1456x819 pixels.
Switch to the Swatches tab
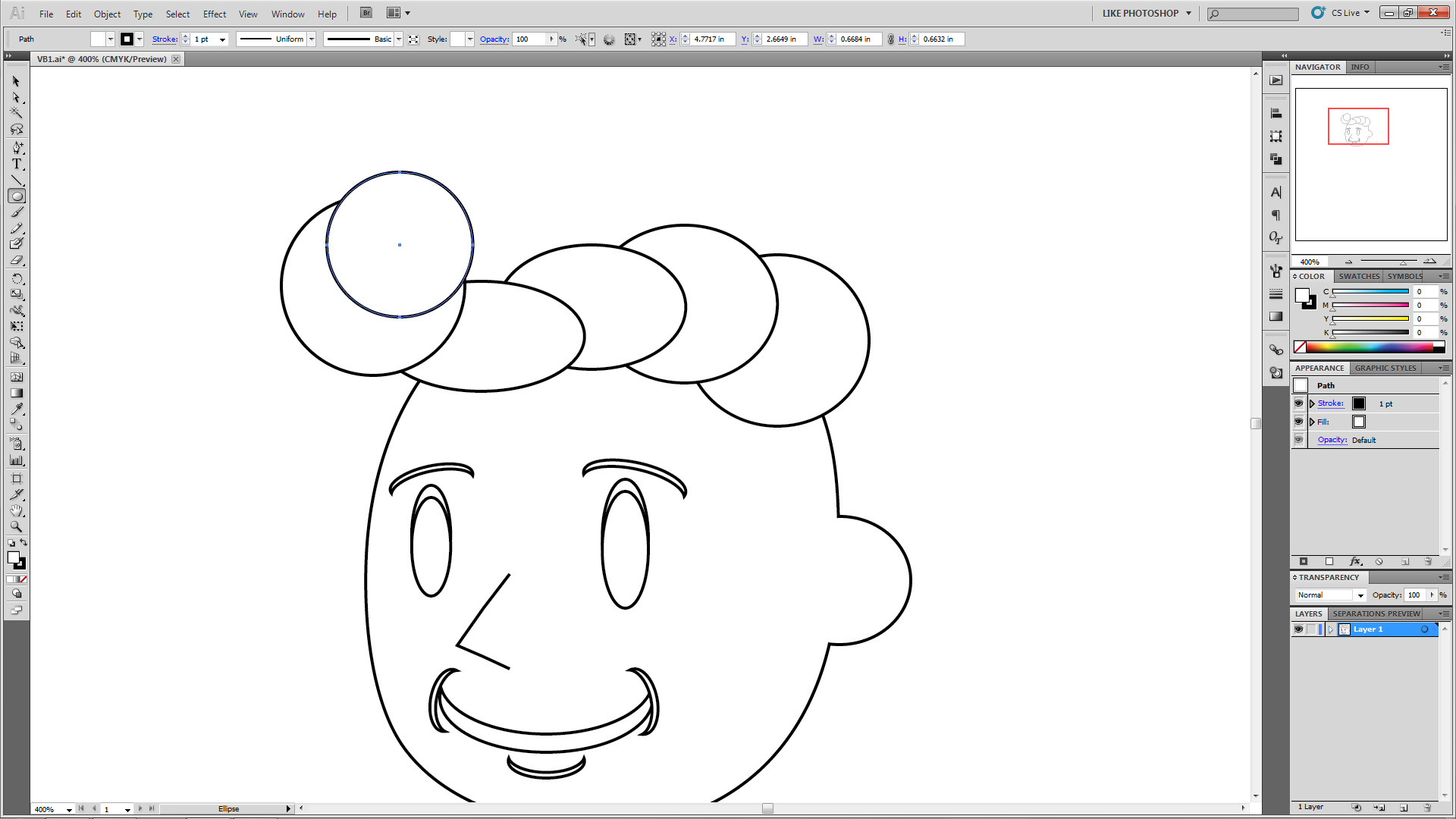(1358, 276)
